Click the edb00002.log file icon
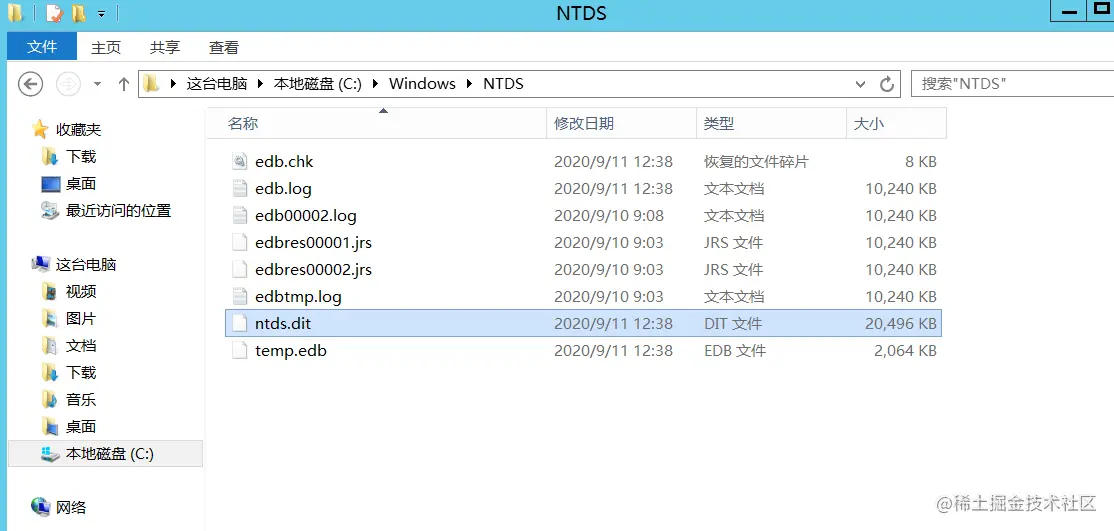Image resolution: width=1114 pixels, height=531 pixels. 239,215
